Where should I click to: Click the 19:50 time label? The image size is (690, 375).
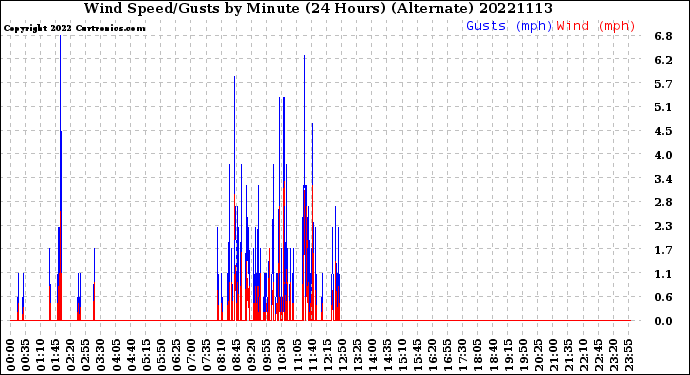523,355
